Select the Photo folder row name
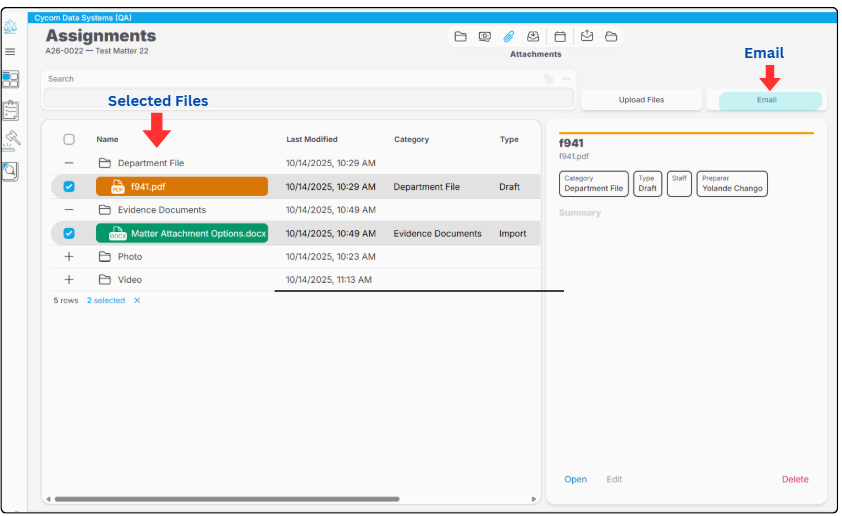 pos(130,257)
